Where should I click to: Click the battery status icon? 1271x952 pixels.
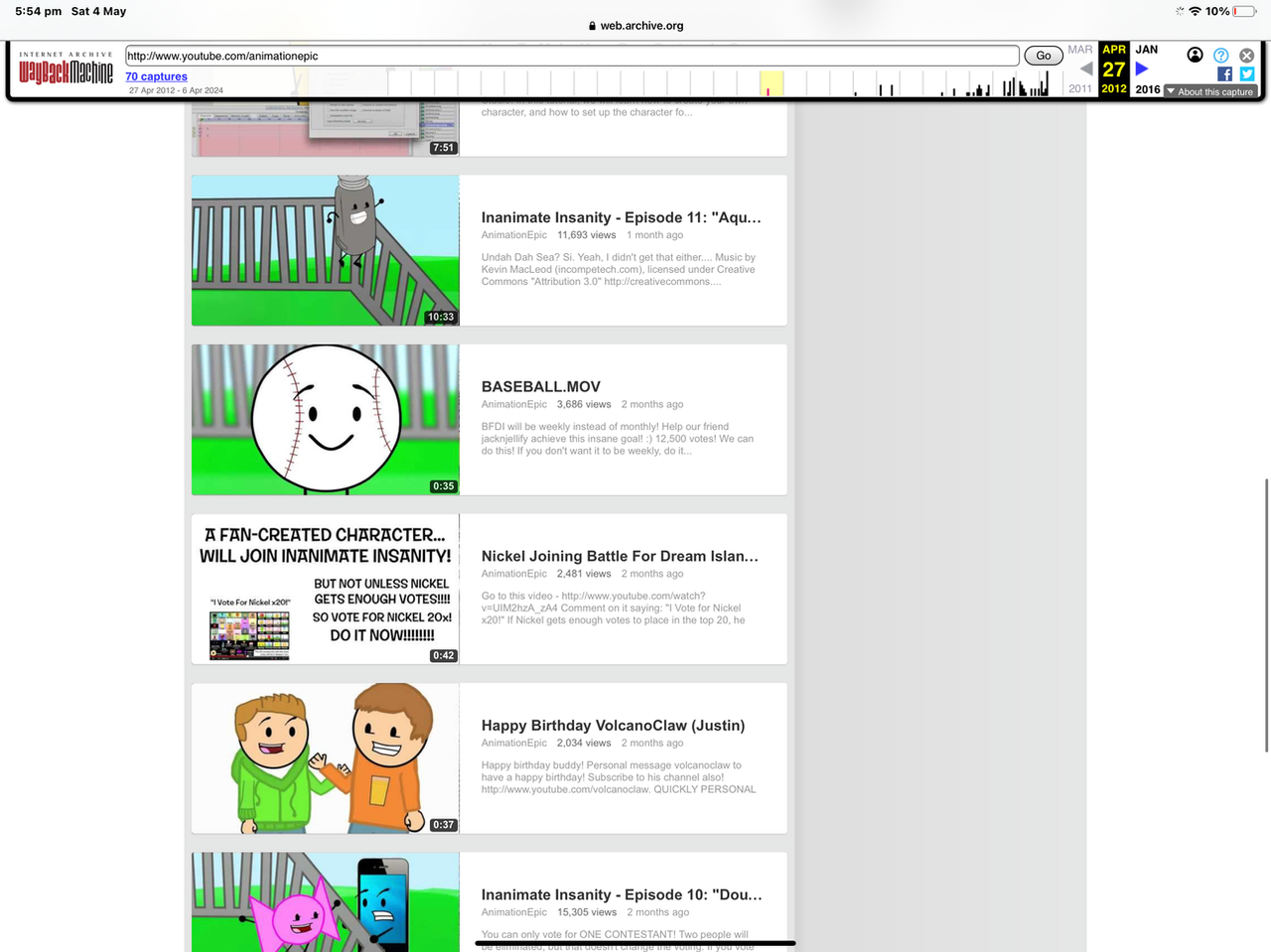click(1244, 11)
